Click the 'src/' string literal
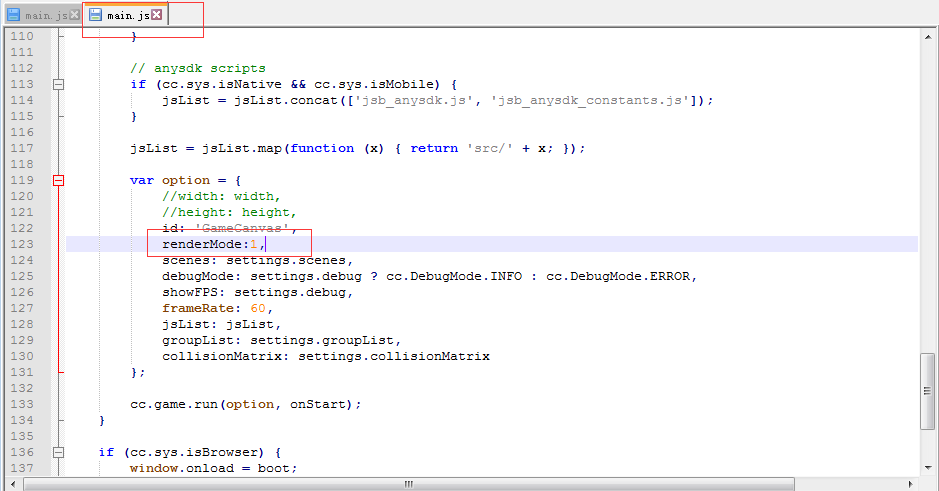939x491 pixels. [490, 148]
